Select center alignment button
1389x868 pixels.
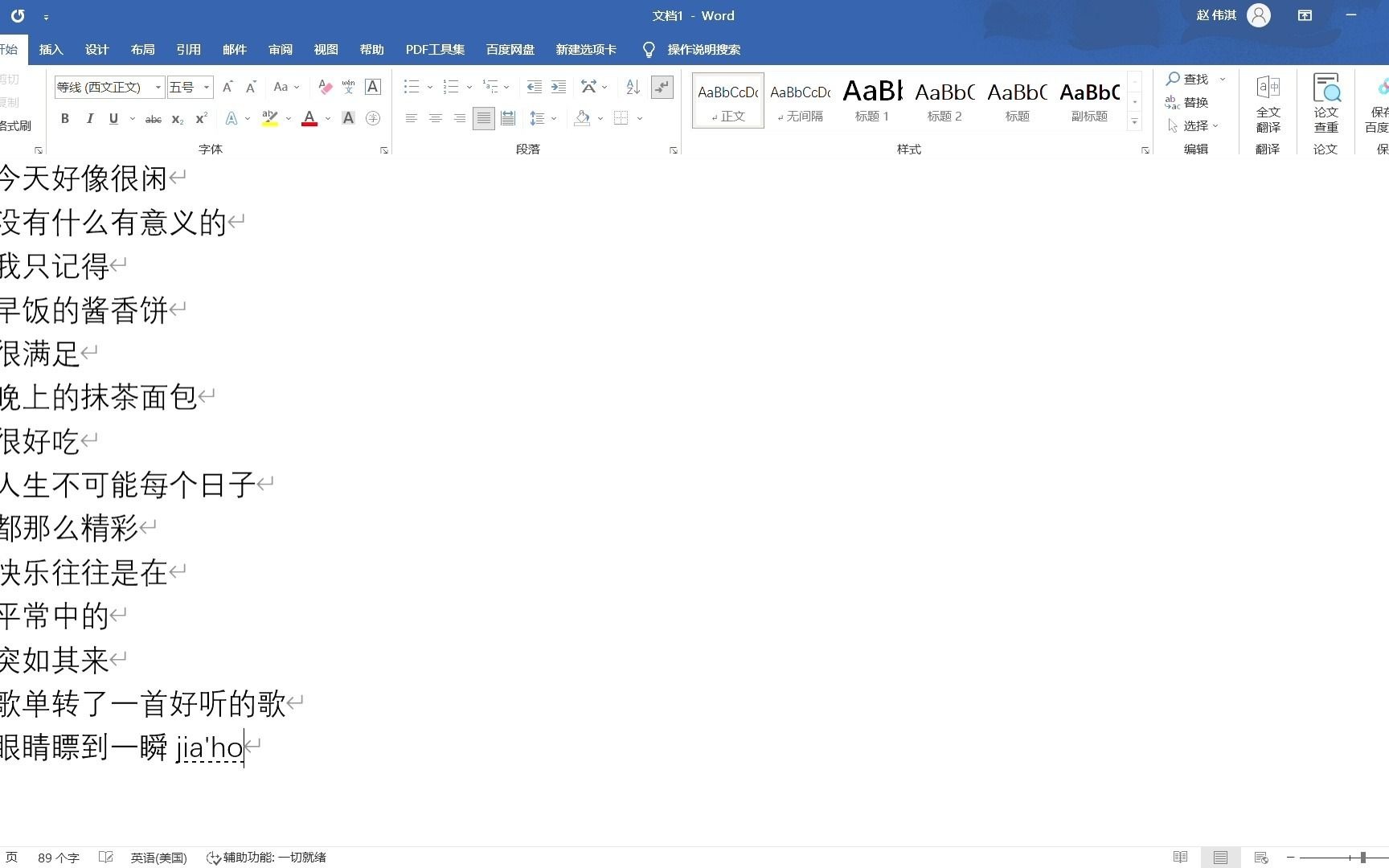tap(435, 119)
